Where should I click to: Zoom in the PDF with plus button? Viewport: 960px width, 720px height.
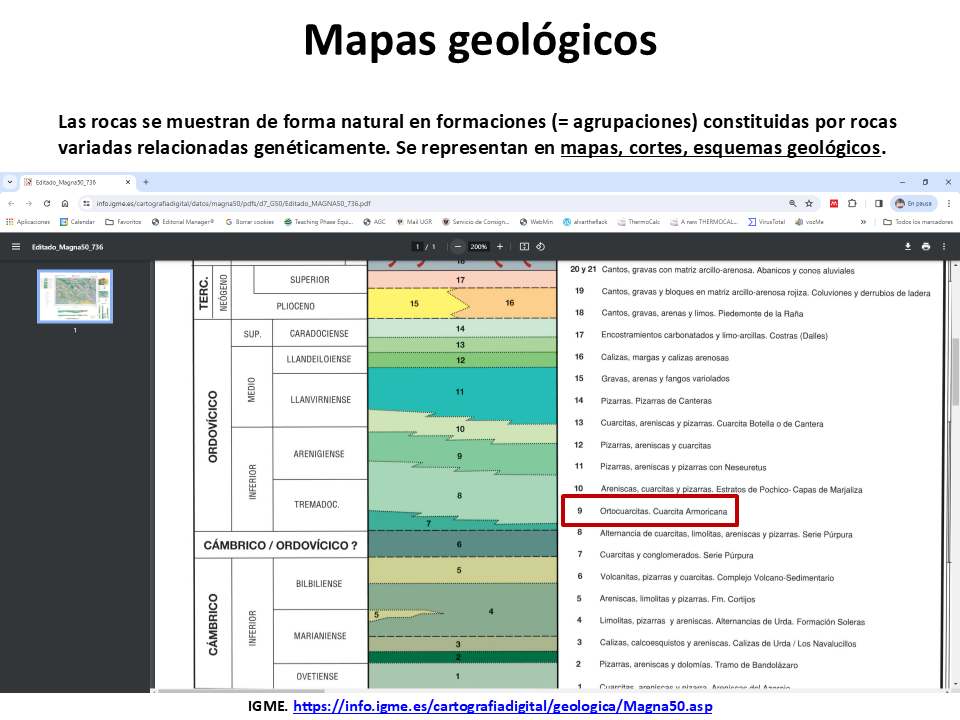(500, 246)
